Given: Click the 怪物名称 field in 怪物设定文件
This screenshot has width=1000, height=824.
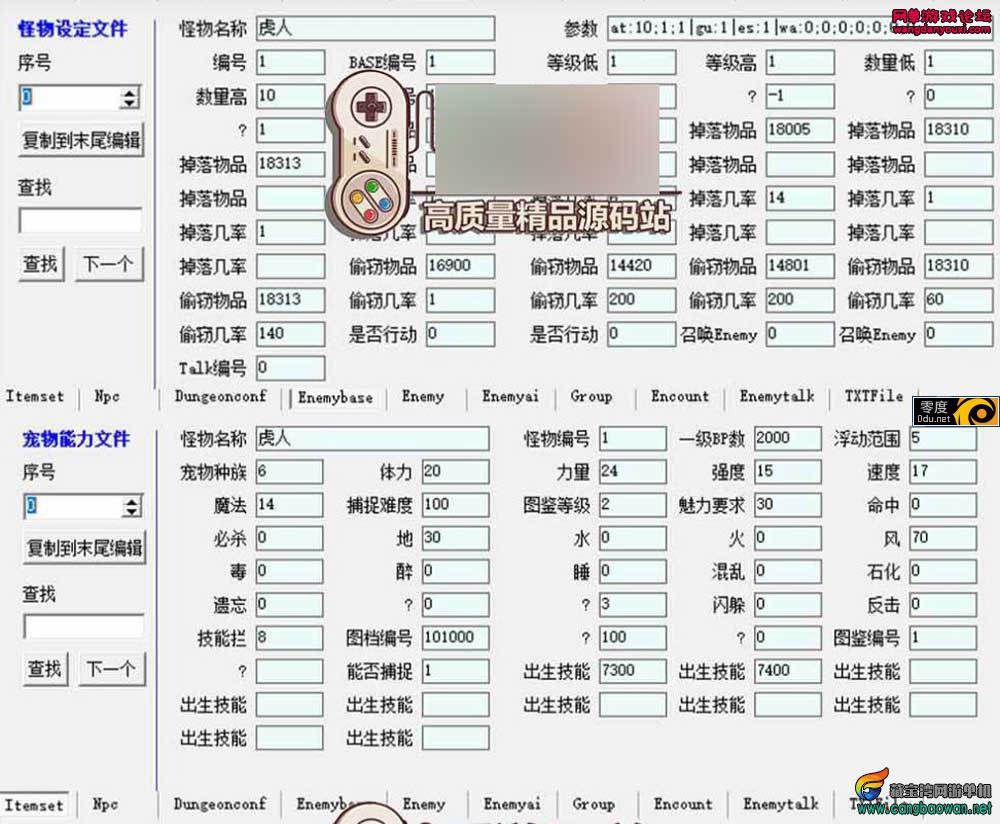Looking at the screenshot, I should click(375, 29).
